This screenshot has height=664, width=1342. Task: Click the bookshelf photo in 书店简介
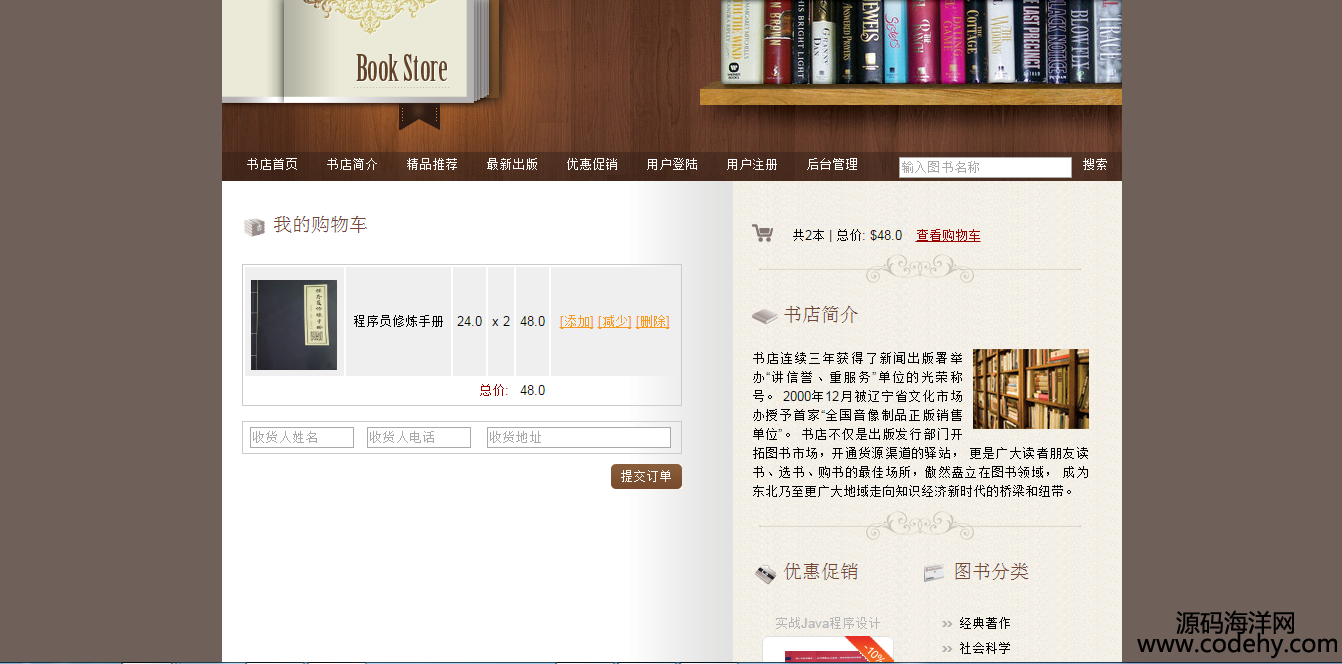pos(1031,389)
